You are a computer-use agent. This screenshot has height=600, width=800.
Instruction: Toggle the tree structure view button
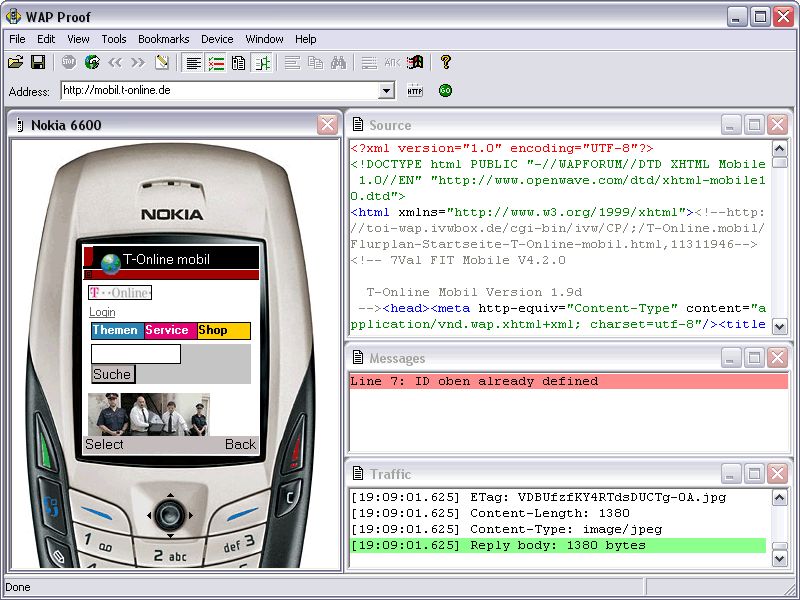262,63
